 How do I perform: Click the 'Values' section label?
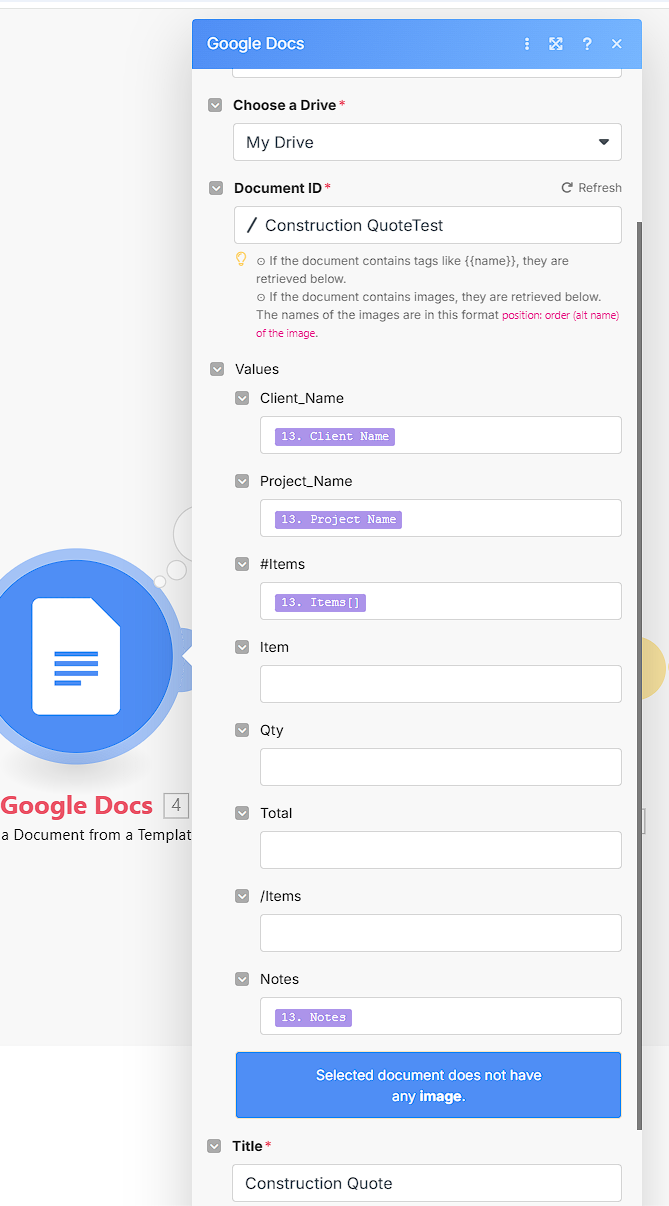[257, 369]
